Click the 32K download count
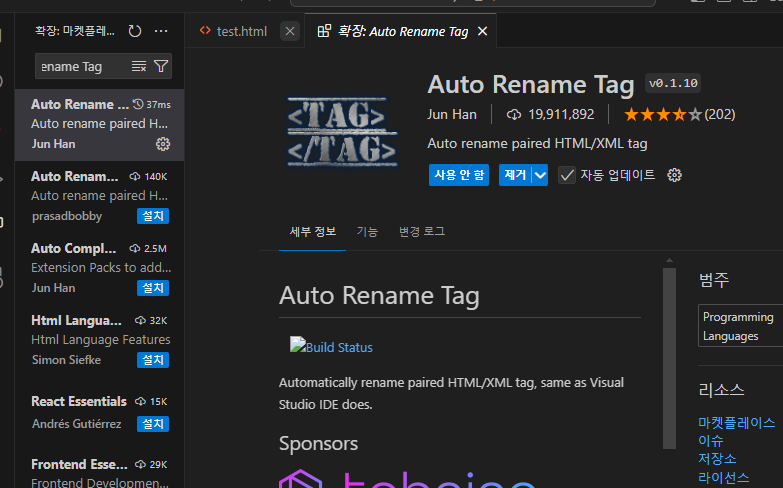Screen dimensions: 783x488 click(158, 321)
